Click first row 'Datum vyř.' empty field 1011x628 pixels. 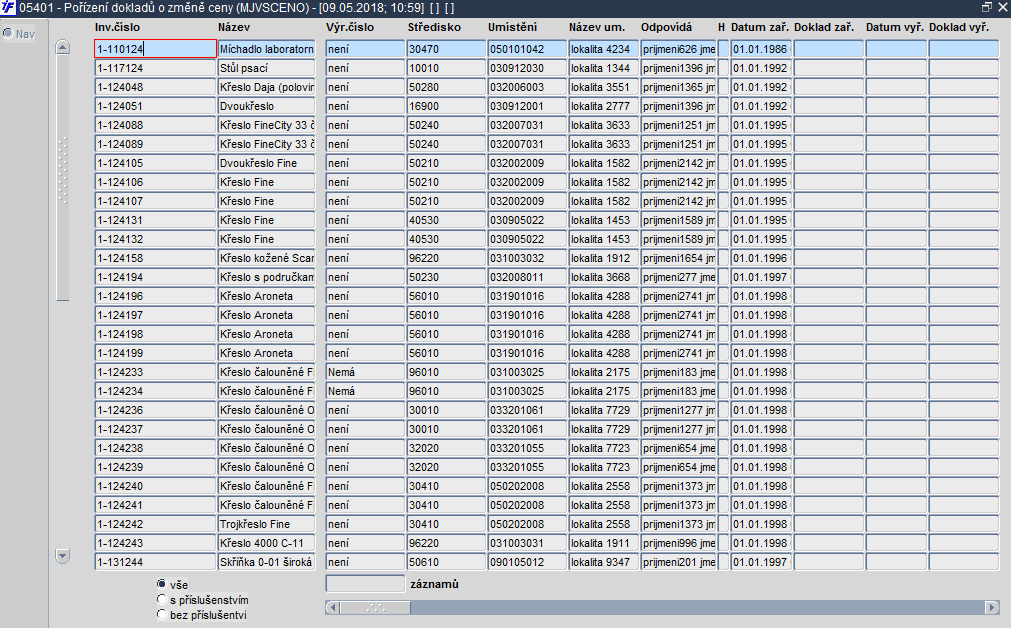click(x=896, y=49)
